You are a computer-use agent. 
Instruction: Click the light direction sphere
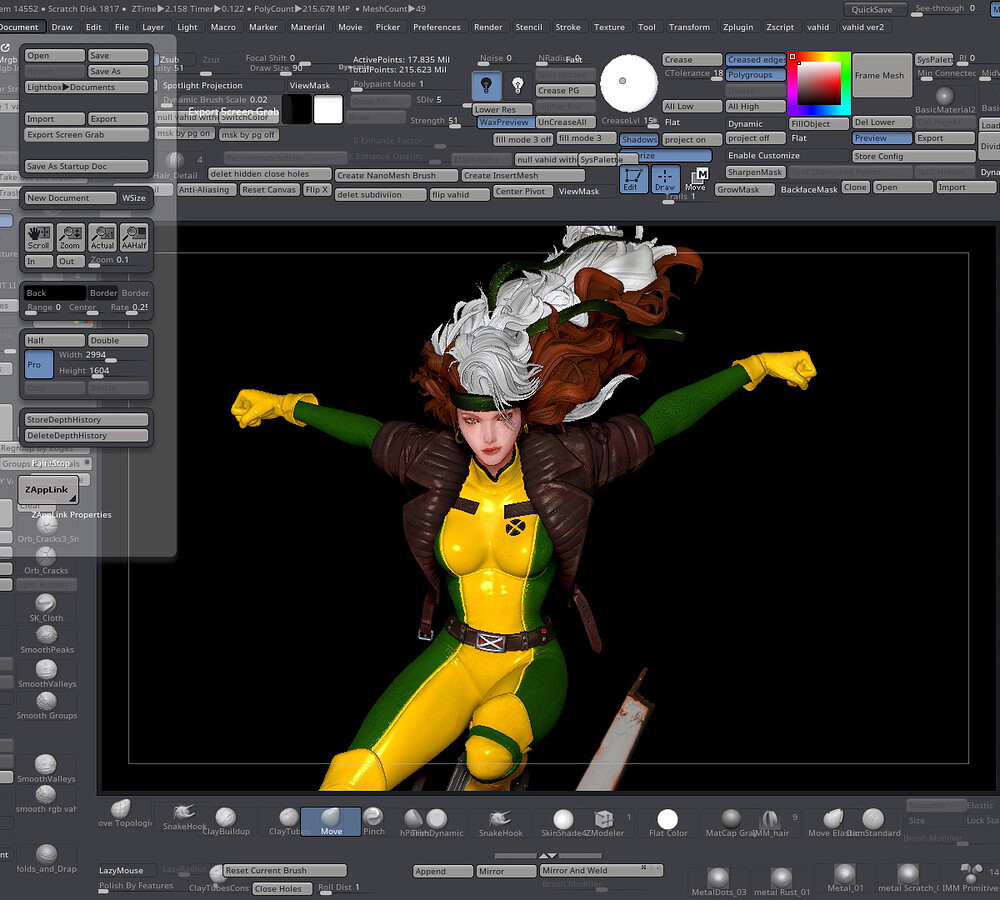click(629, 83)
